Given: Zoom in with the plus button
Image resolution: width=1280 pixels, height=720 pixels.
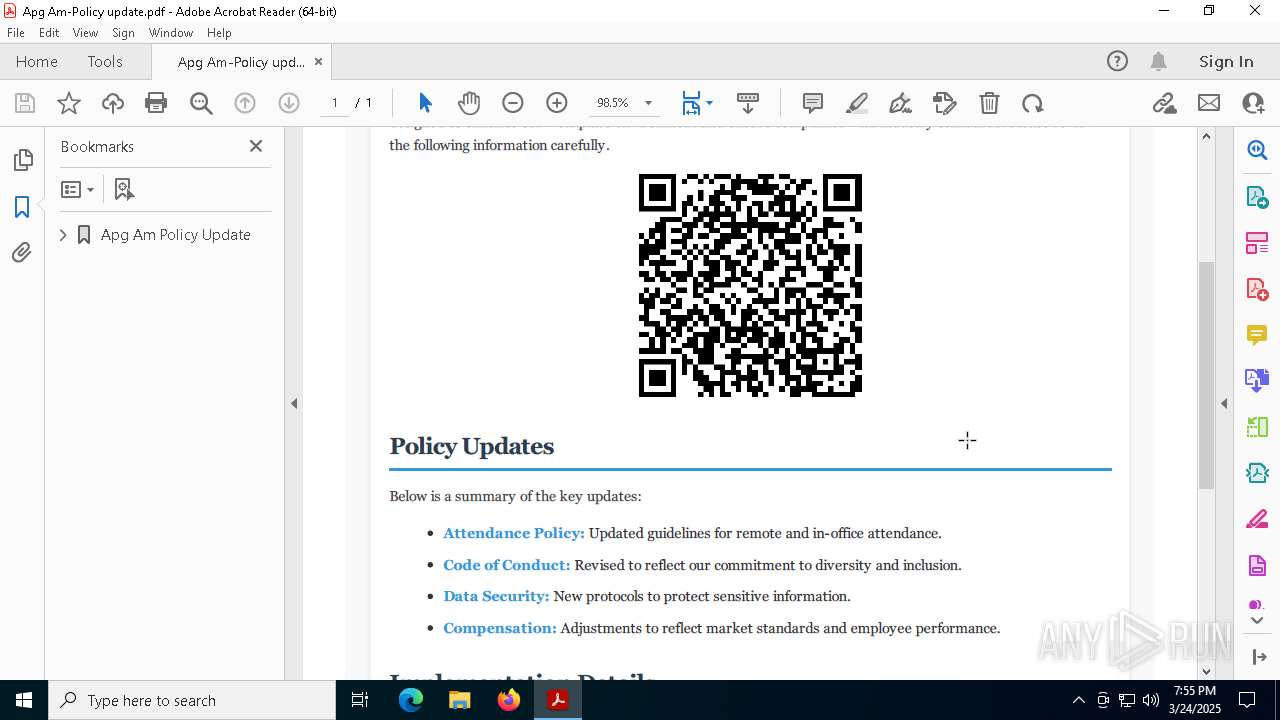Looking at the screenshot, I should (x=557, y=103).
